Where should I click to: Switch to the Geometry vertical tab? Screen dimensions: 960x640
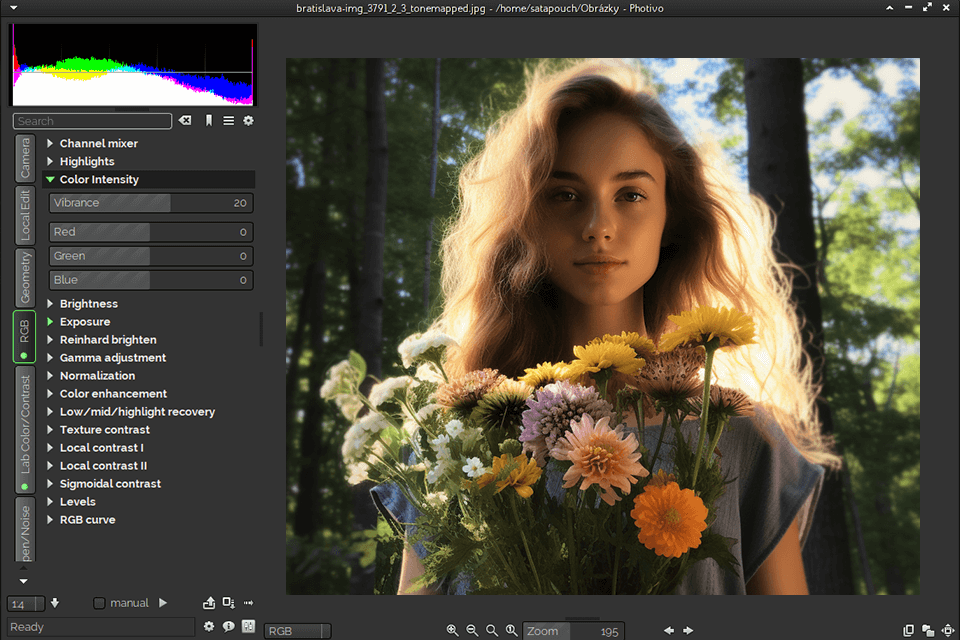(24, 277)
